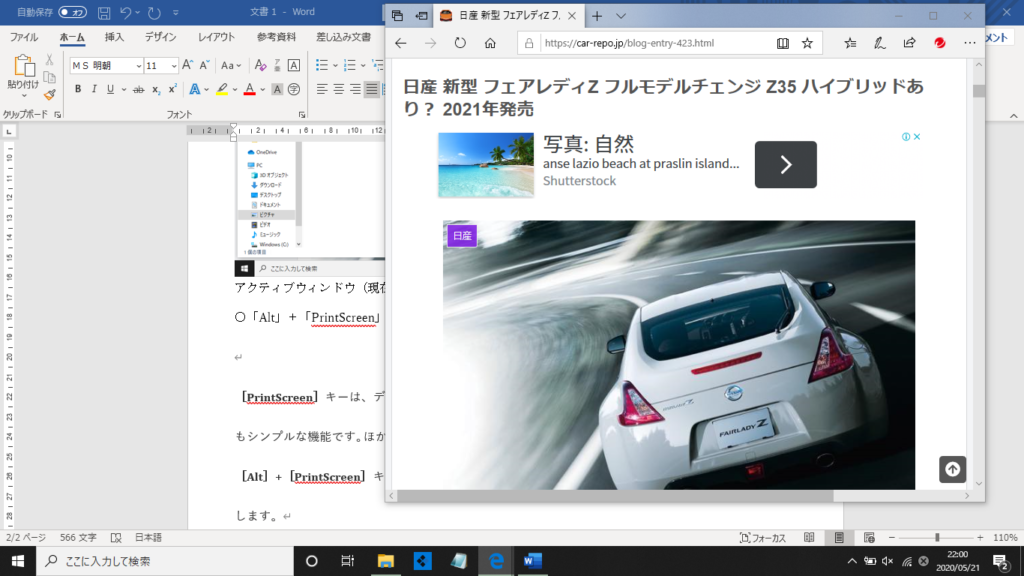The width and height of the screenshot is (1024, 576).
Task: Toggle the AutoSave switch in Word
Action: click(72, 12)
